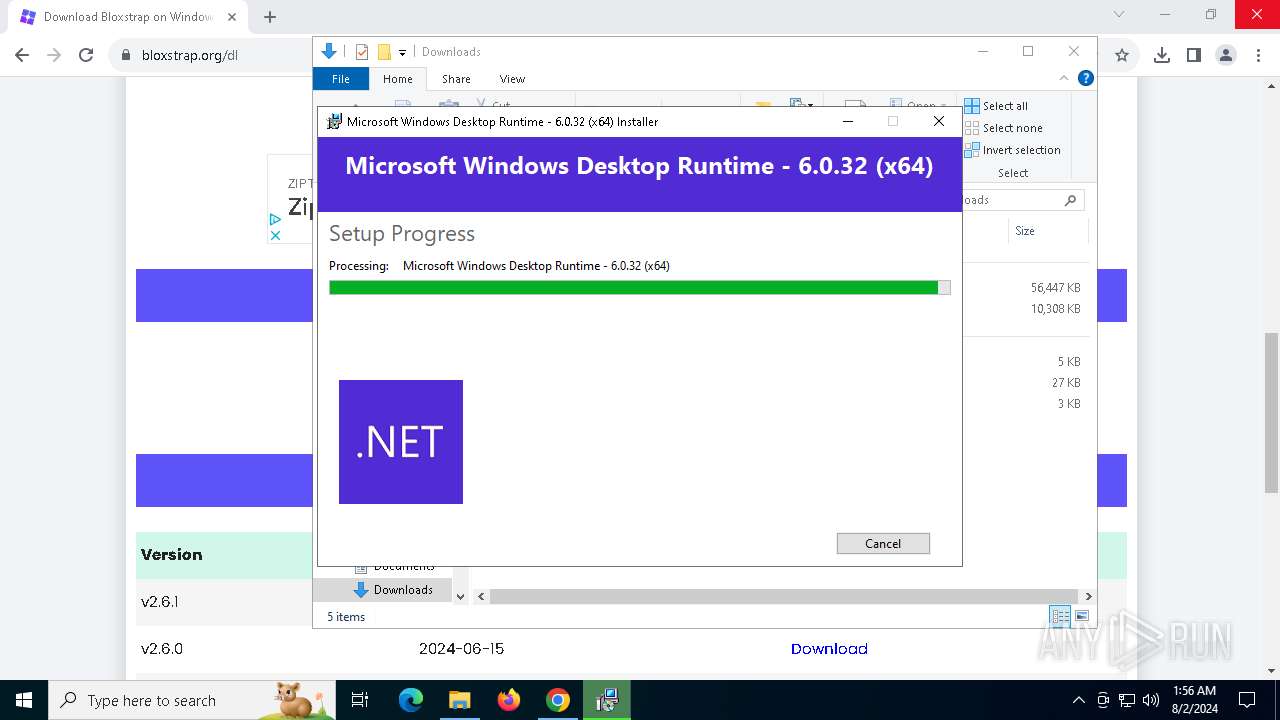The width and height of the screenshot is (1280, 720).
Task: Click horizontal scrollbar right arrow in Explorer
Action: (1088, 596)
